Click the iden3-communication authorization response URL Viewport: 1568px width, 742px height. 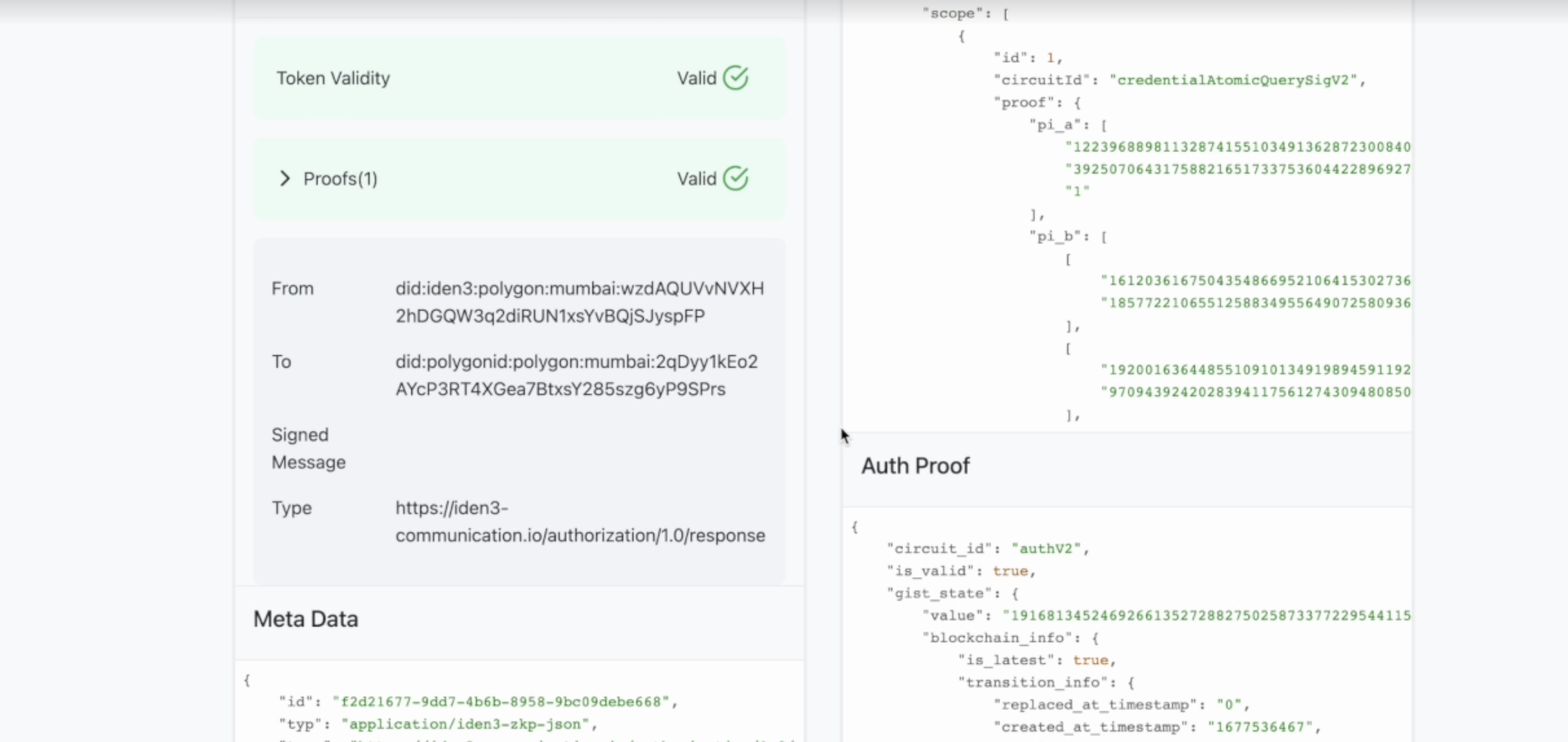tap(580, 522)
